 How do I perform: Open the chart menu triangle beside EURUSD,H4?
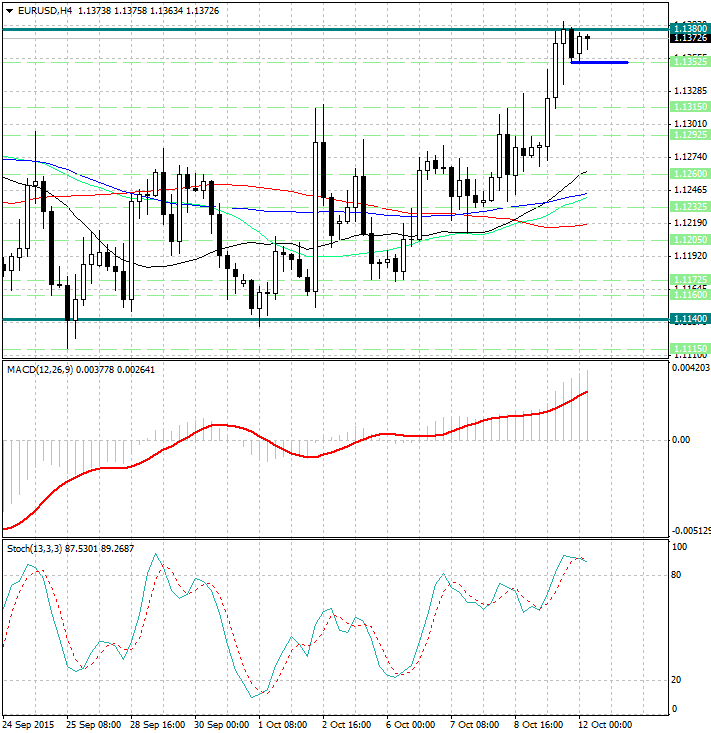click(9, 11)
